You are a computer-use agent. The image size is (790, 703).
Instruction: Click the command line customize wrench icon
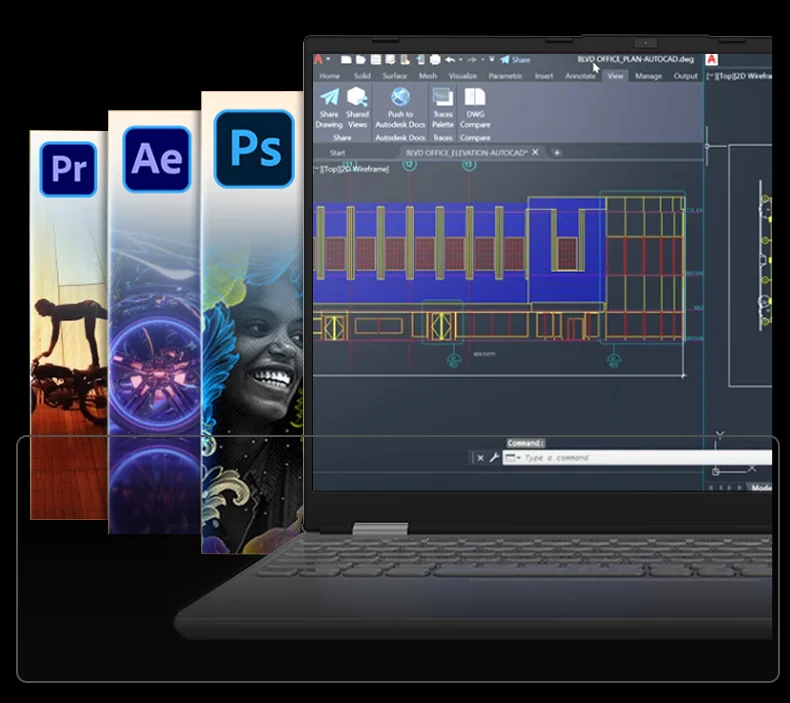click(494, 458)
